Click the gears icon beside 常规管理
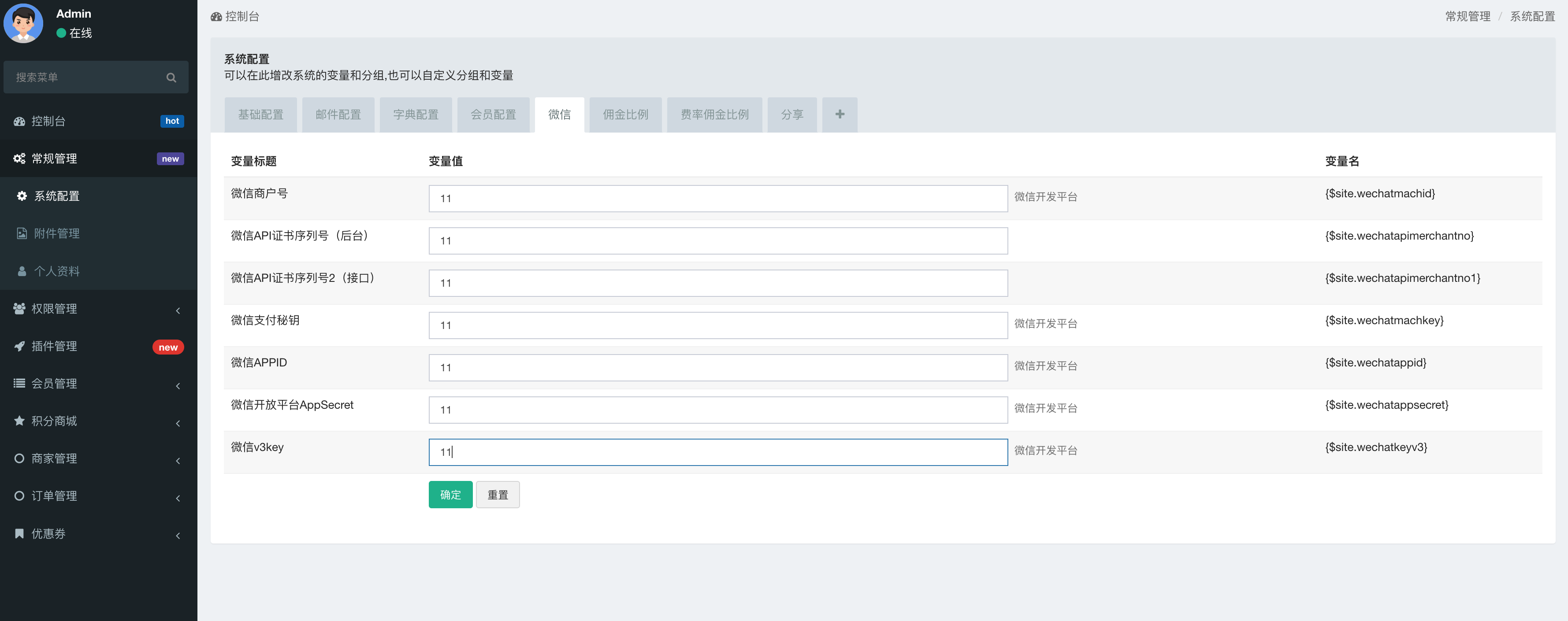The image size is (1568, 621). coord(19,159)
